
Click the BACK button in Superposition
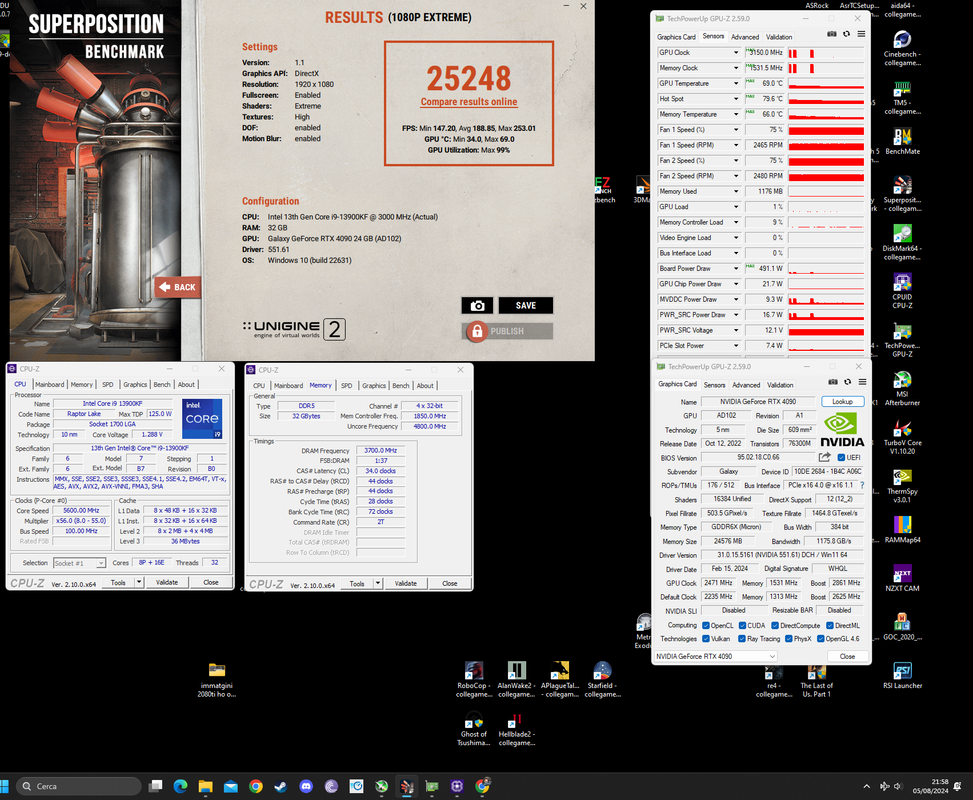tap(177, 287)
